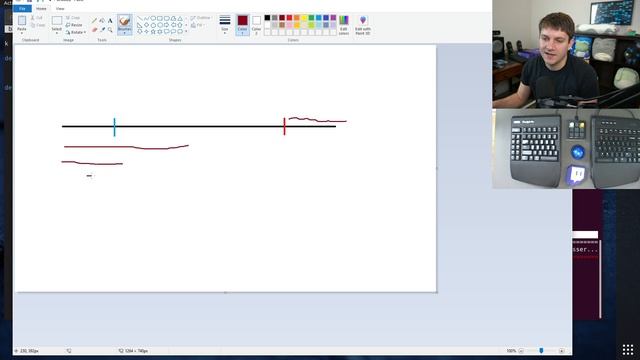This screenshot has height=360, width=640.
Task: Open the shape Outline dropdown
Action: [201, 18]
